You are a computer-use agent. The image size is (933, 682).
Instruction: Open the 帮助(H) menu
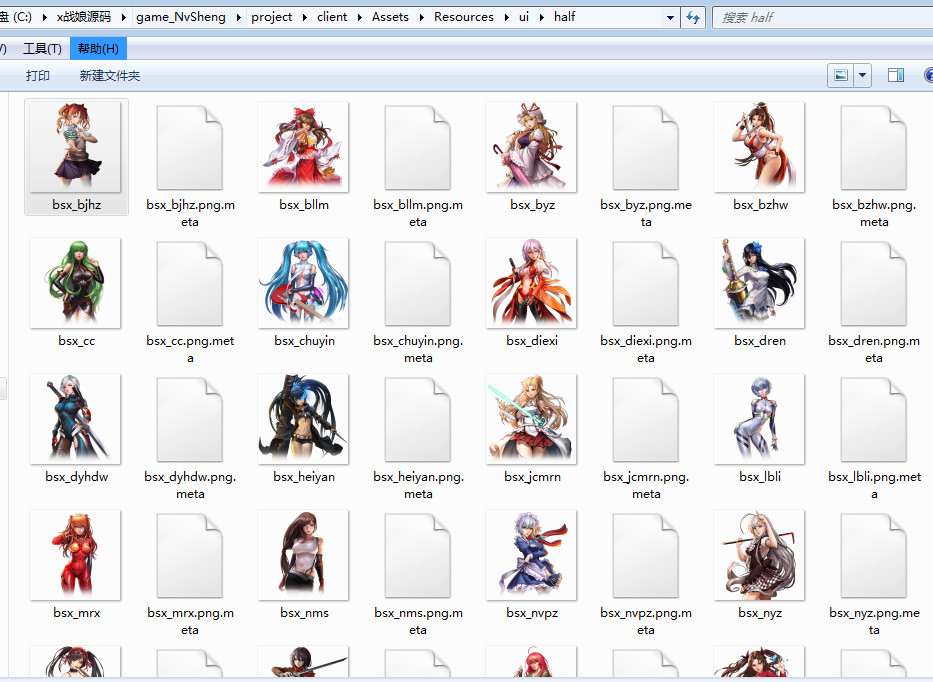[98, 49]
